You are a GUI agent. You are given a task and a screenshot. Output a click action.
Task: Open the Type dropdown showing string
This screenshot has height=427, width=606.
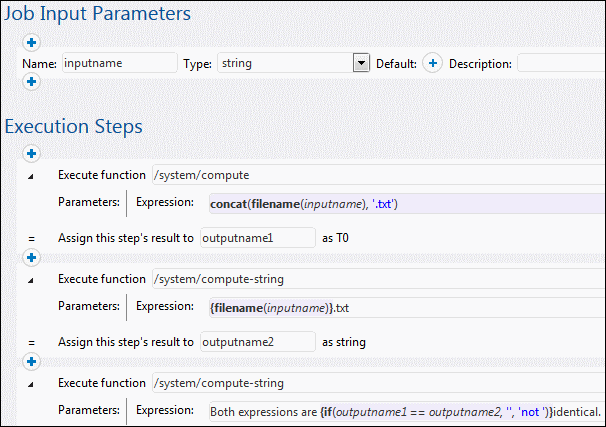pyautogui.click(x=363, y=63)
